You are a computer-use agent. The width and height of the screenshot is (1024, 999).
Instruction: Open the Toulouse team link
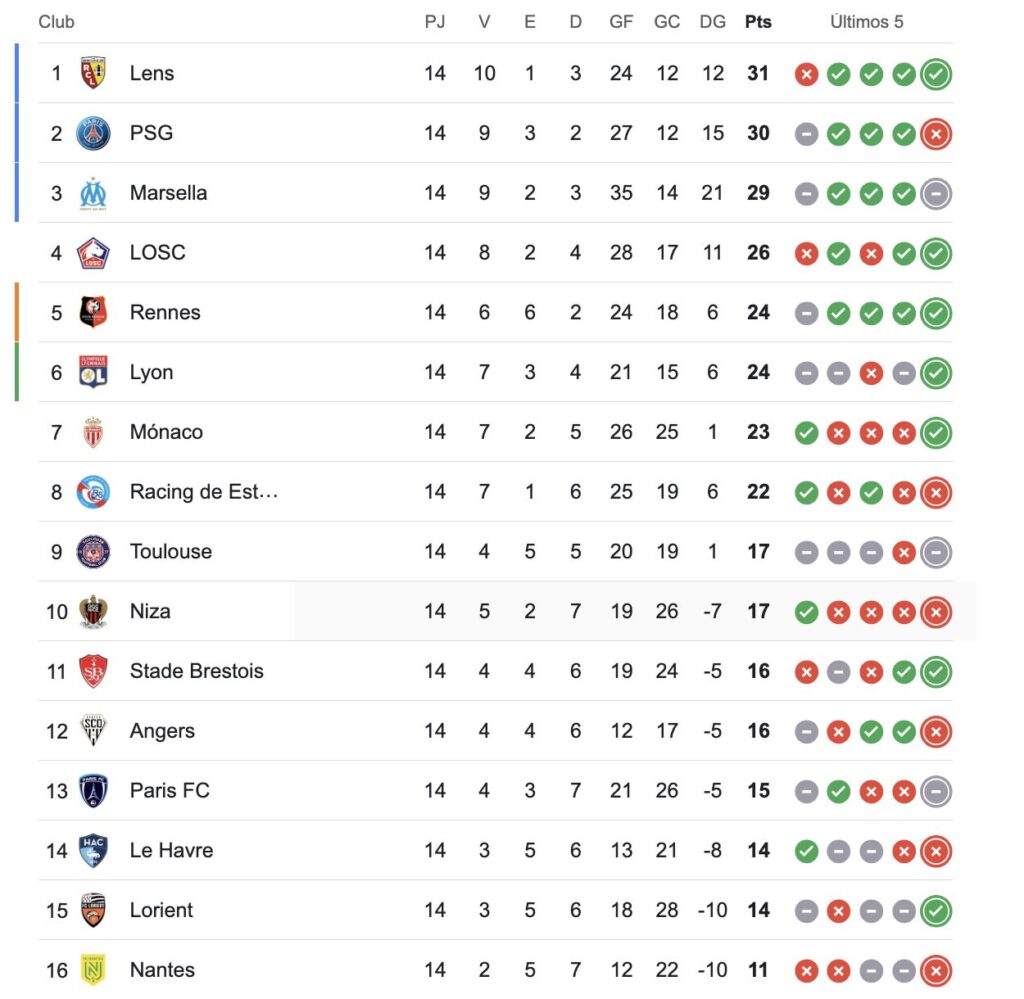click(x=171, y=551)
